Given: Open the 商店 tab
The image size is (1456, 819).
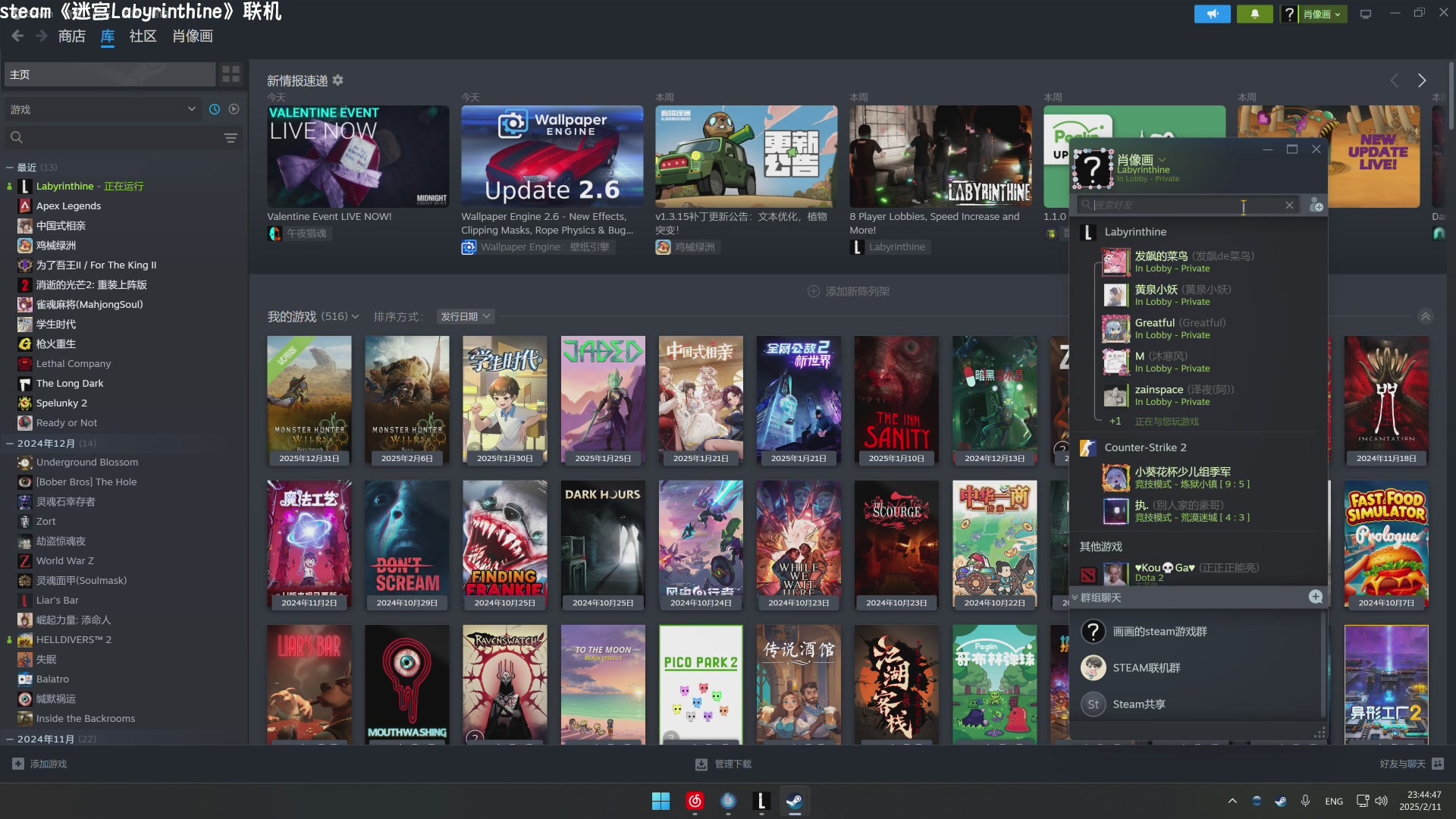Looking at the screenshot, I should (x=72, y=36).
